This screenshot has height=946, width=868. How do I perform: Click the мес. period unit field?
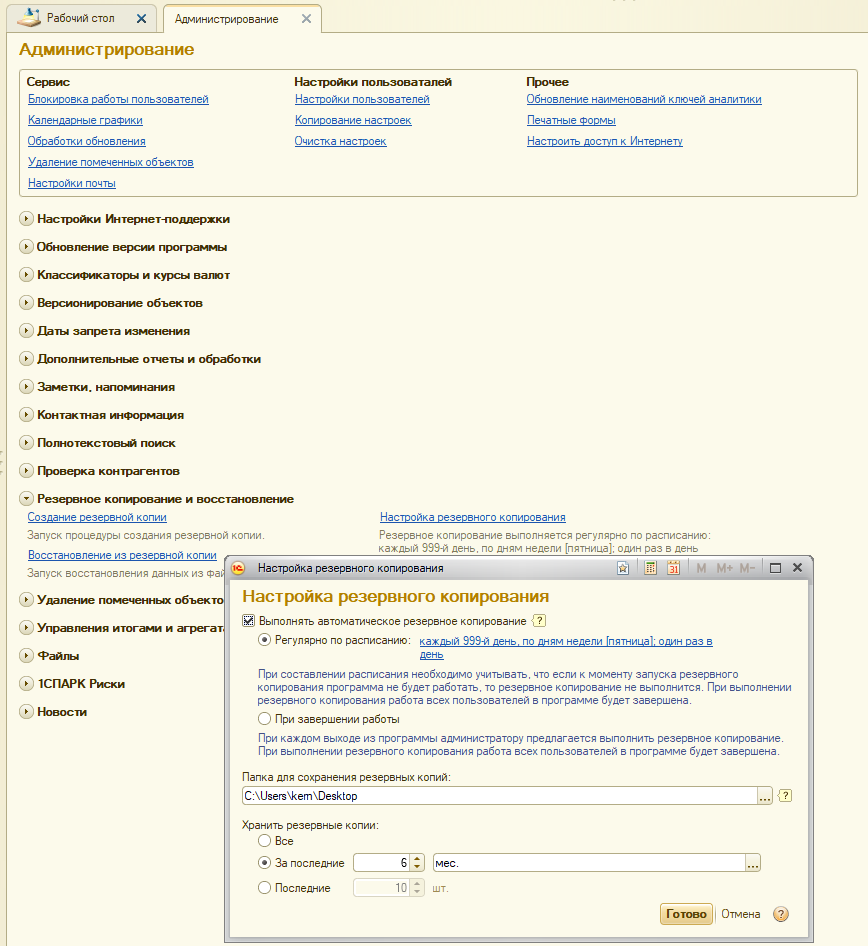coord(589,863)
